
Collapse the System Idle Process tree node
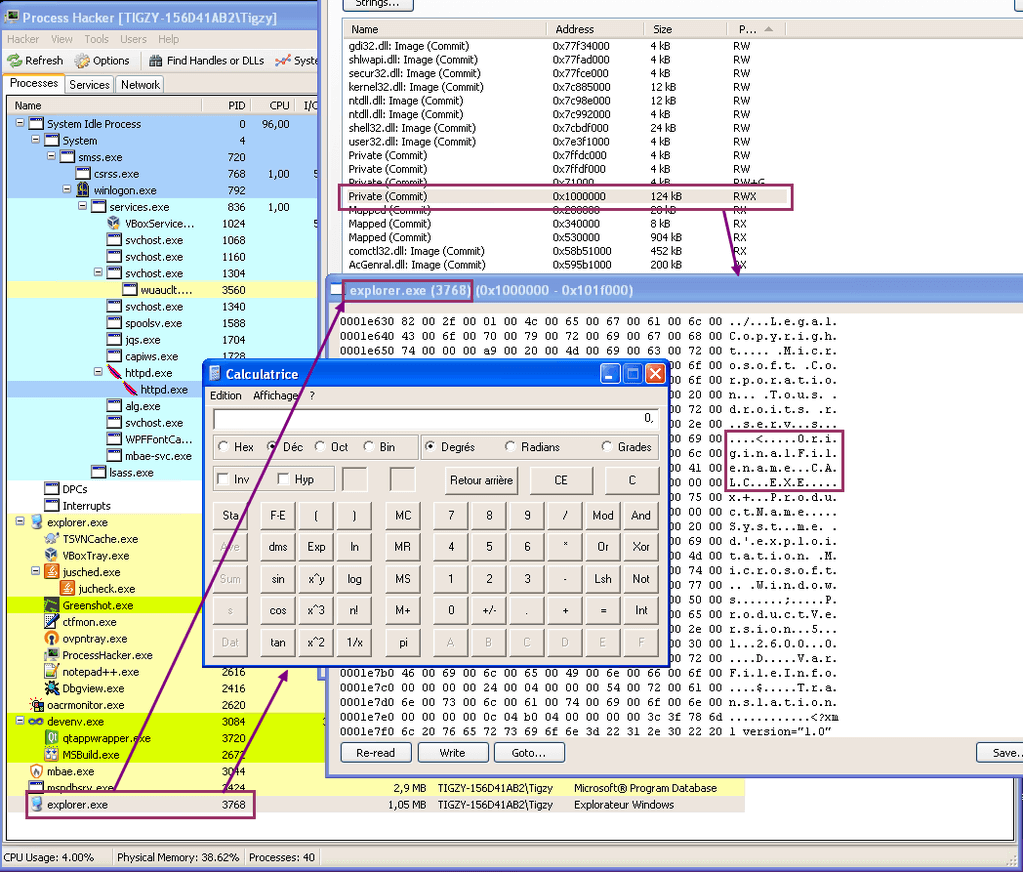[x=21, y=123]
